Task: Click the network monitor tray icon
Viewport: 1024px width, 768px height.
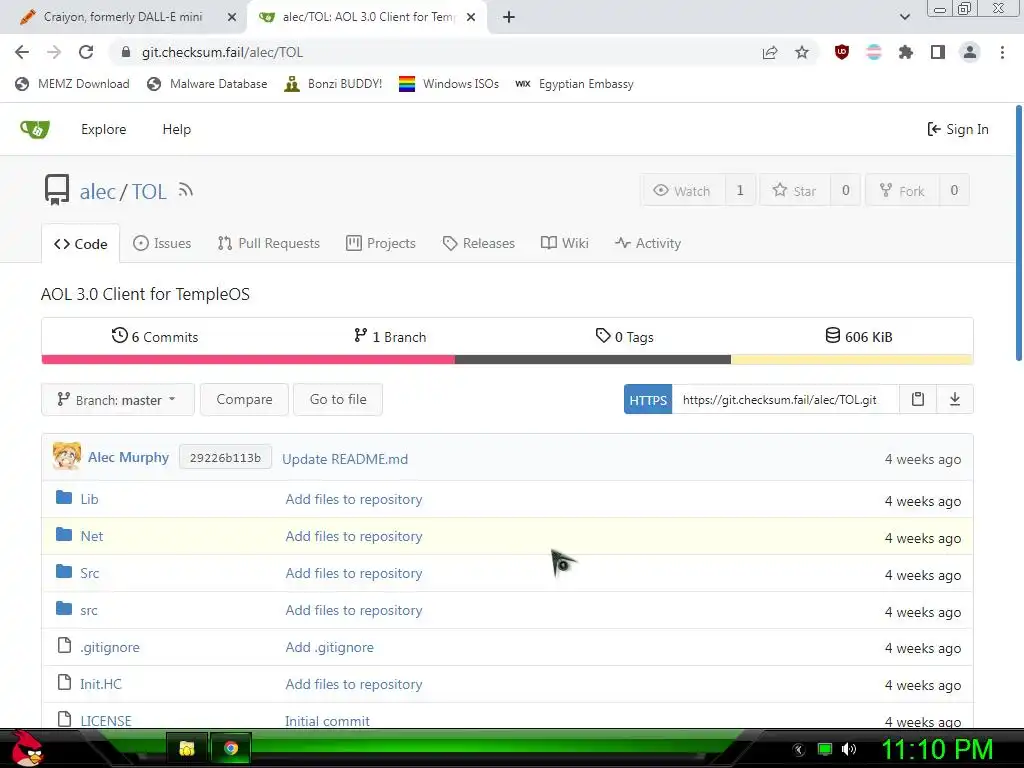Action: coord(825,749)
